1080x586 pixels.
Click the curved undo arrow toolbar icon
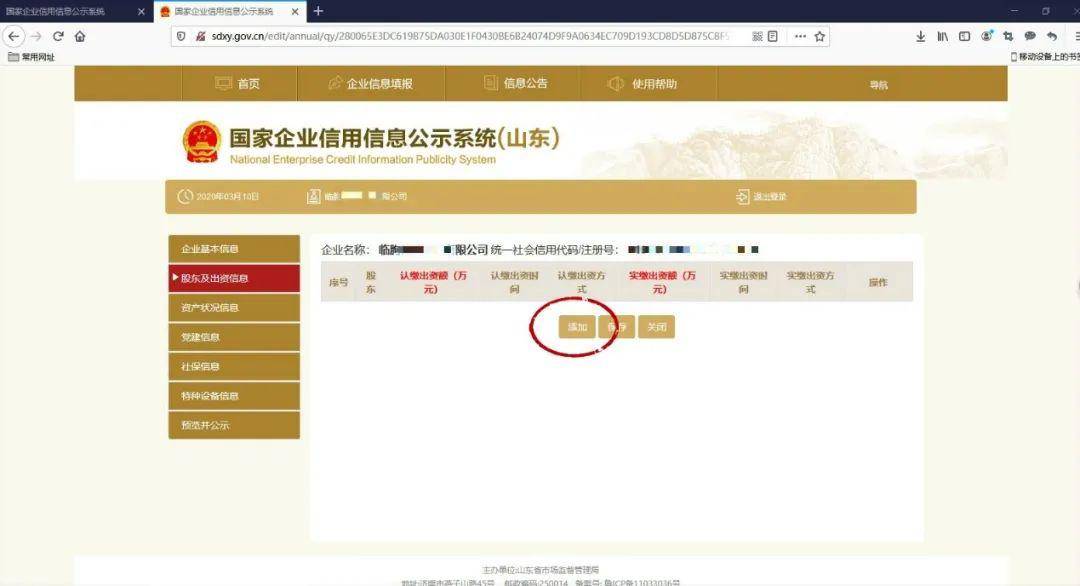1052,36
